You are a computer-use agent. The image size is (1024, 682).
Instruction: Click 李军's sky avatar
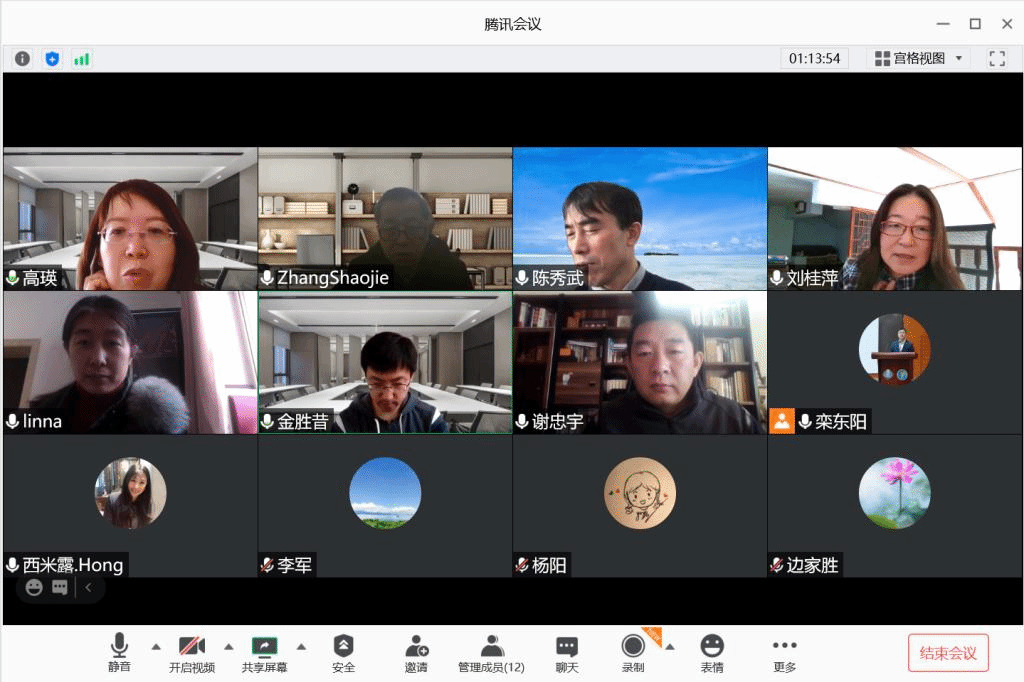(385, 493)
